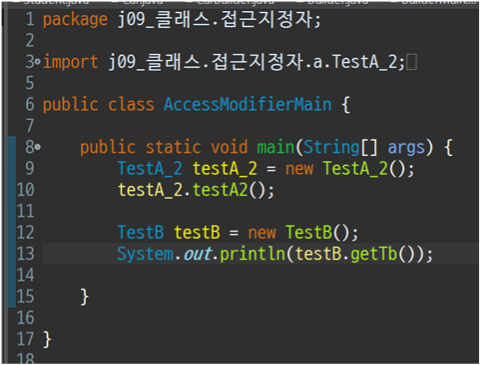Click the import keyword on line 3

pyautogui.click(x=71, y=62)
